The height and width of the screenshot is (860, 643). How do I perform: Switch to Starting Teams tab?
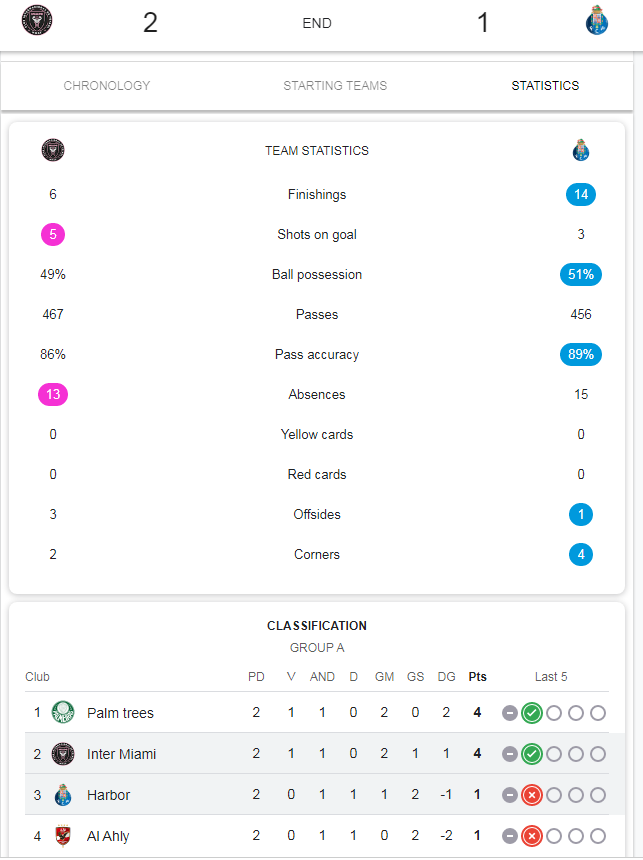click(x=335, y=86)
